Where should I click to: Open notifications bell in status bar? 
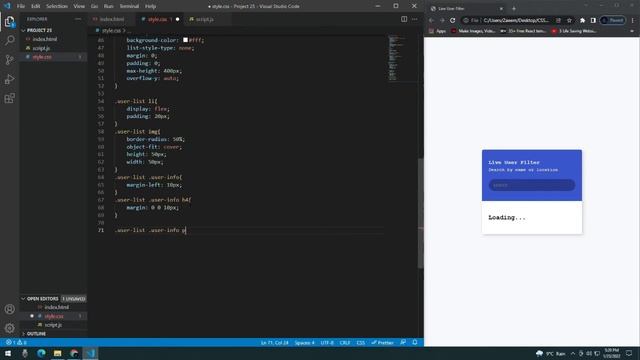tap(415, 342)
